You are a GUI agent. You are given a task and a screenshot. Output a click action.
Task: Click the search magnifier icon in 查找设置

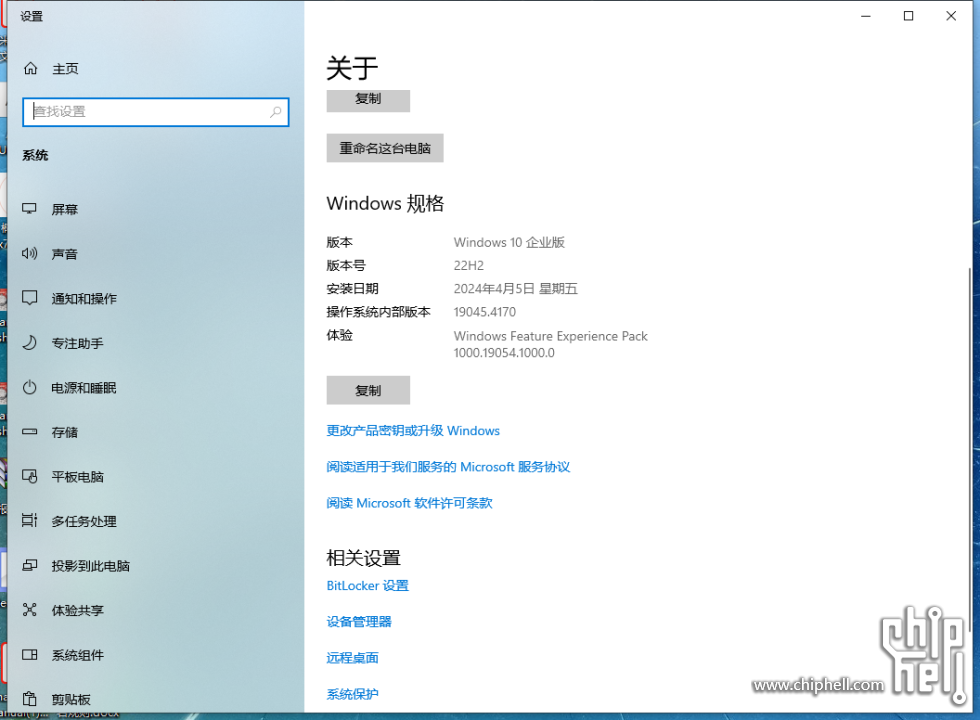coord(275,112)
